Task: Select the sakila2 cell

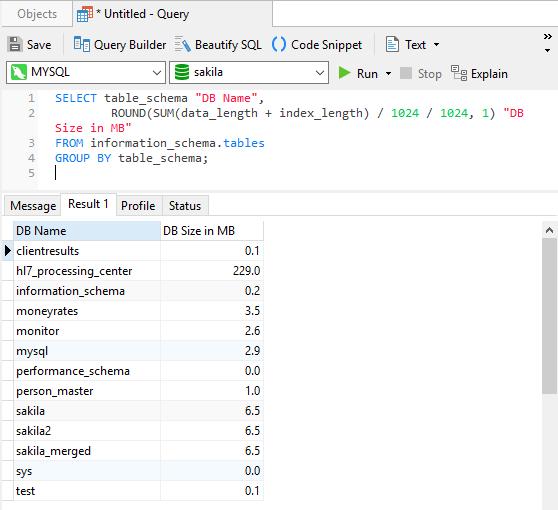Action: [x=87, y=431]
